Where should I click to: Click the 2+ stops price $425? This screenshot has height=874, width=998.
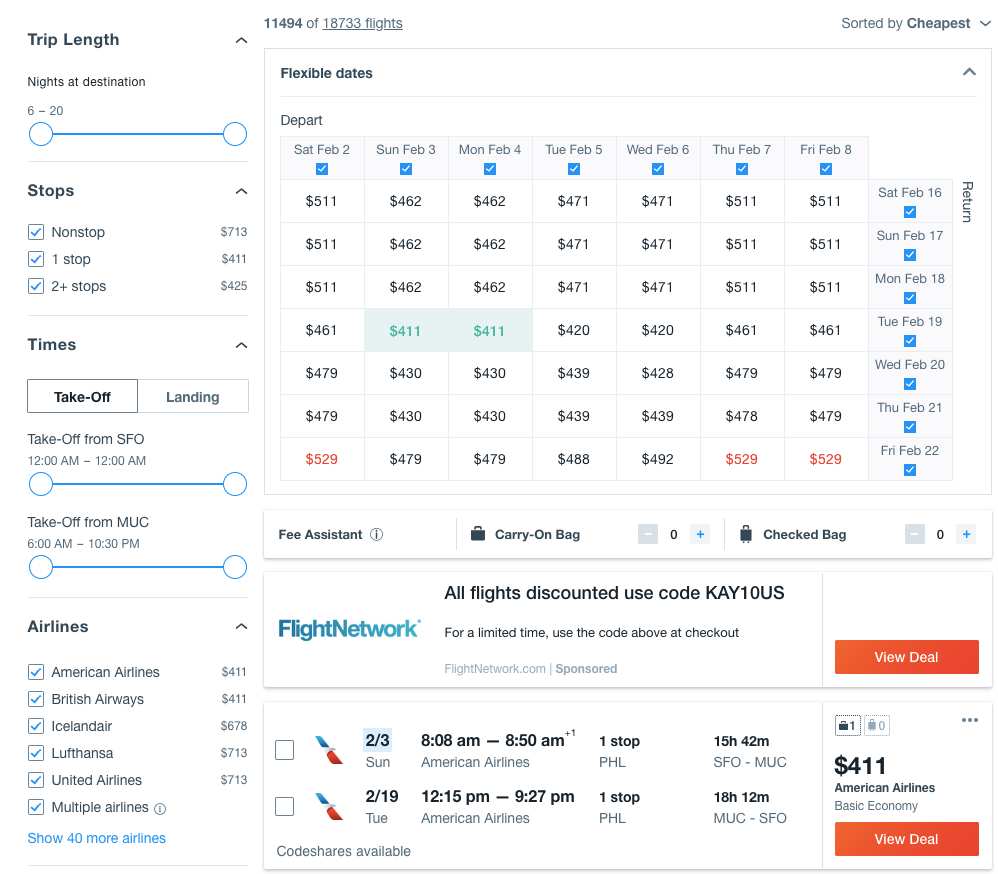click(234, 286)
